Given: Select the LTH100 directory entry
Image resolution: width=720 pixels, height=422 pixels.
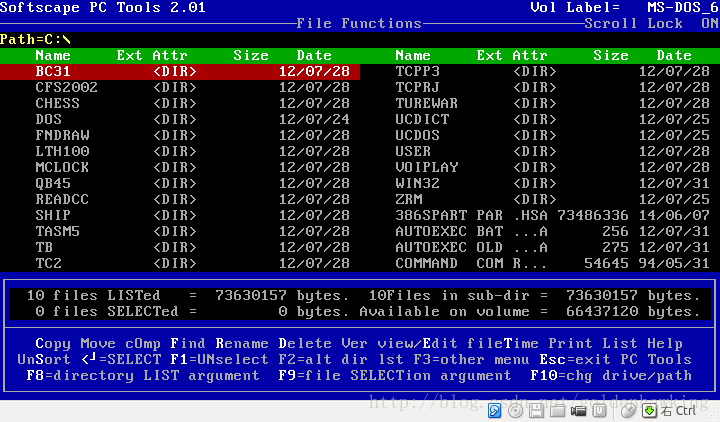Looking at the screenshot, I should [x=192, y=152].
